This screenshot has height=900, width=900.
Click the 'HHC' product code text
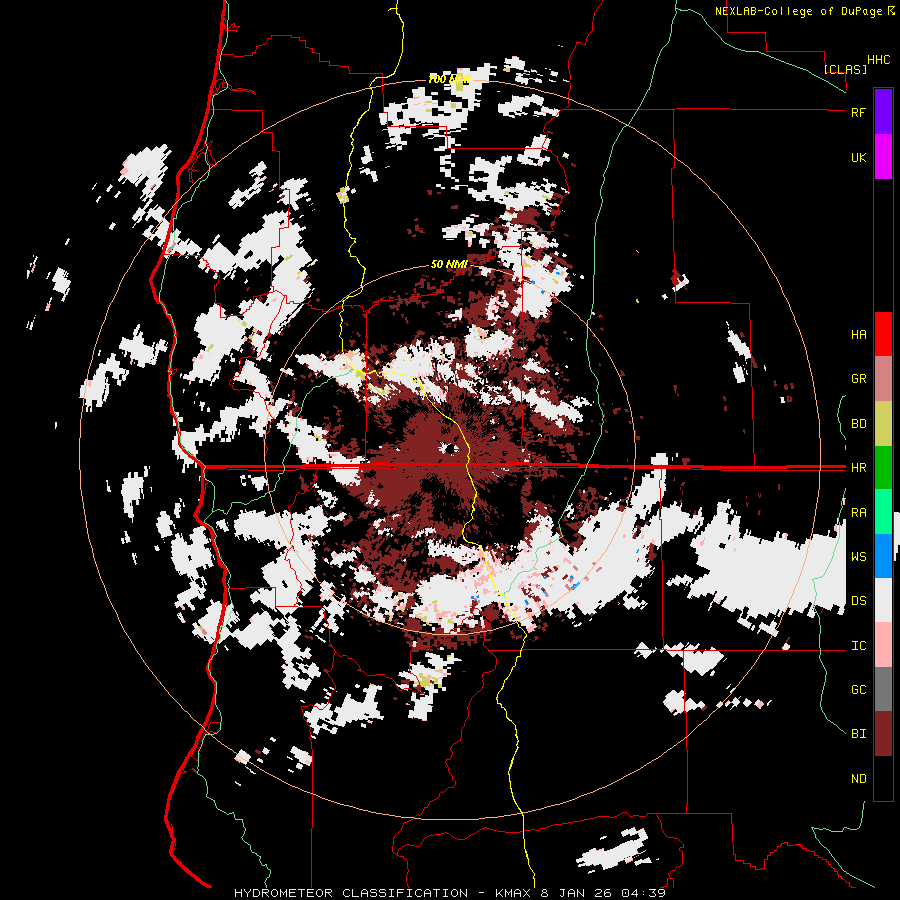(878, 60)
